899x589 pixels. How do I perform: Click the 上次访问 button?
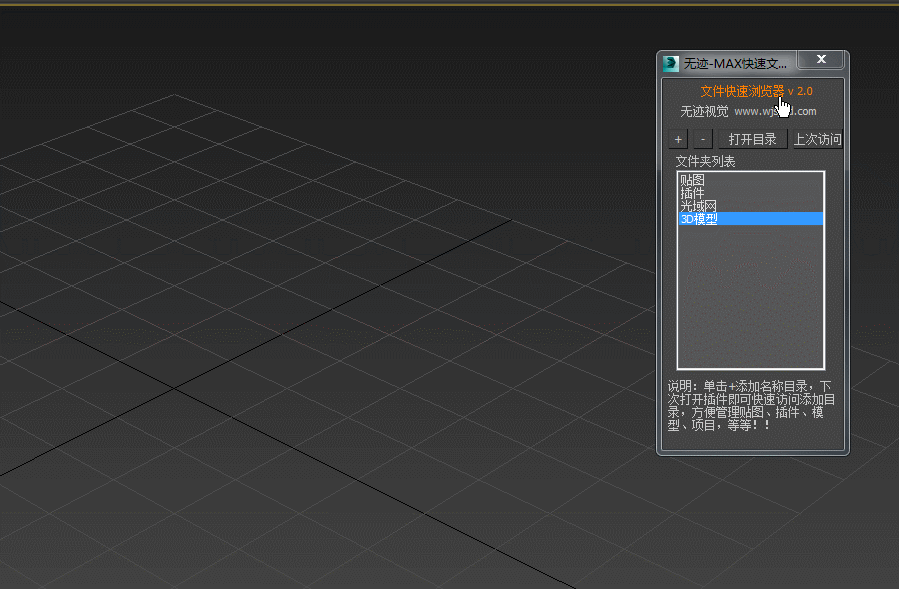tap(817, 139)
